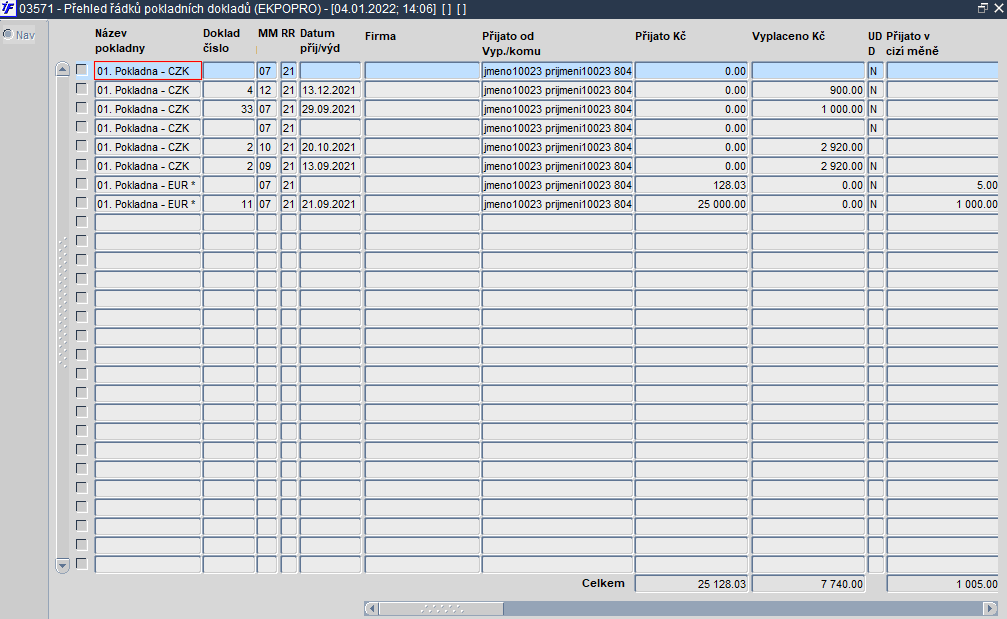This screenshot has width=1007, height=619.
Task: Click the horizontal scrollbar thumb
Action: click(x=441, y=608)
